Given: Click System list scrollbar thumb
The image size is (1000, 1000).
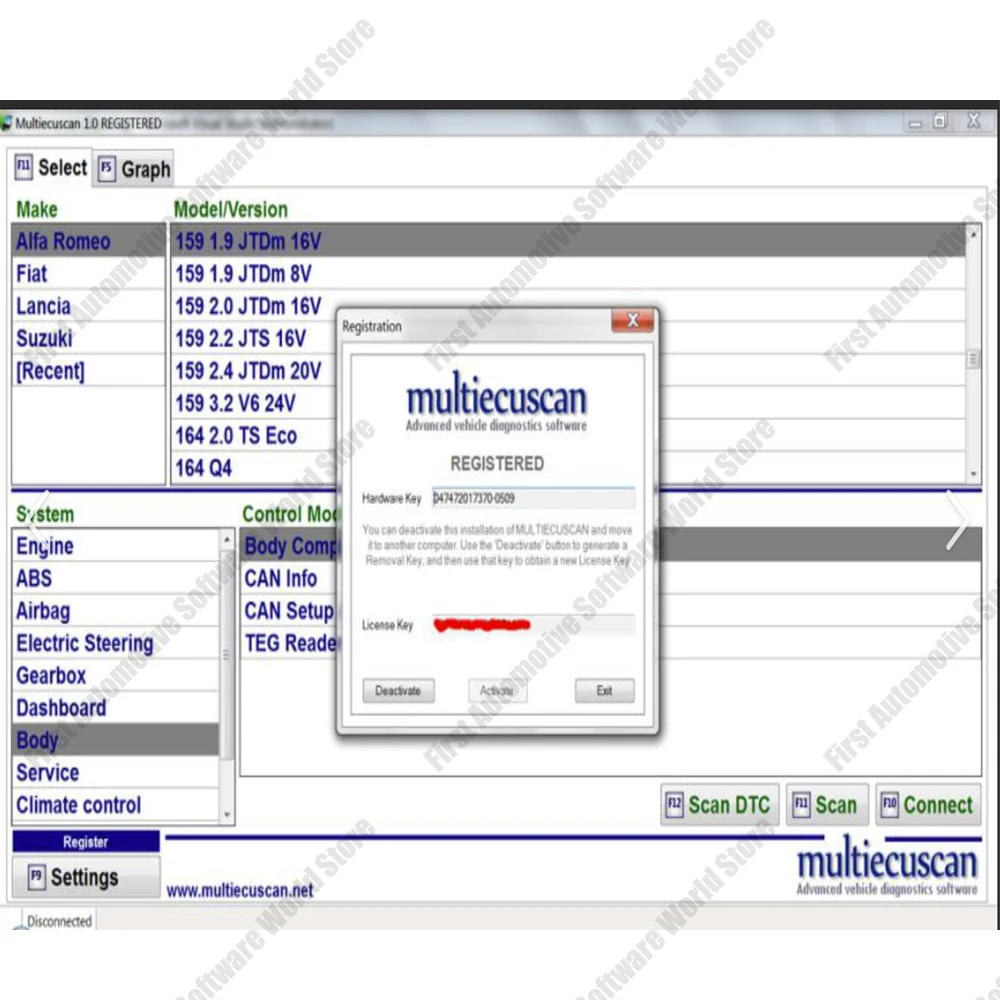Looking at the screenshot, I should [x=226, y=654].
